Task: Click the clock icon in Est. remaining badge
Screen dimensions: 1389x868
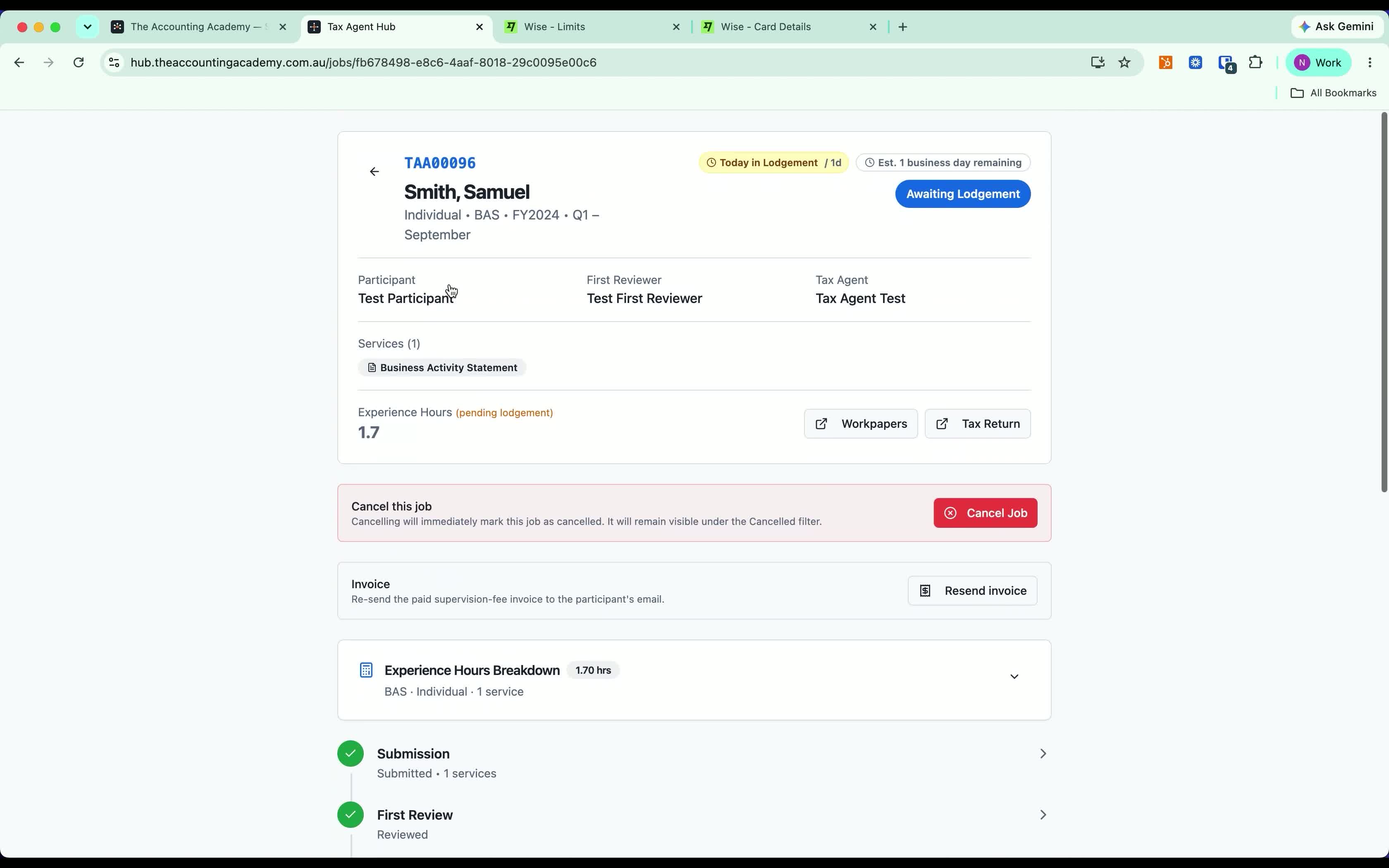Action: tap(869, 162)
